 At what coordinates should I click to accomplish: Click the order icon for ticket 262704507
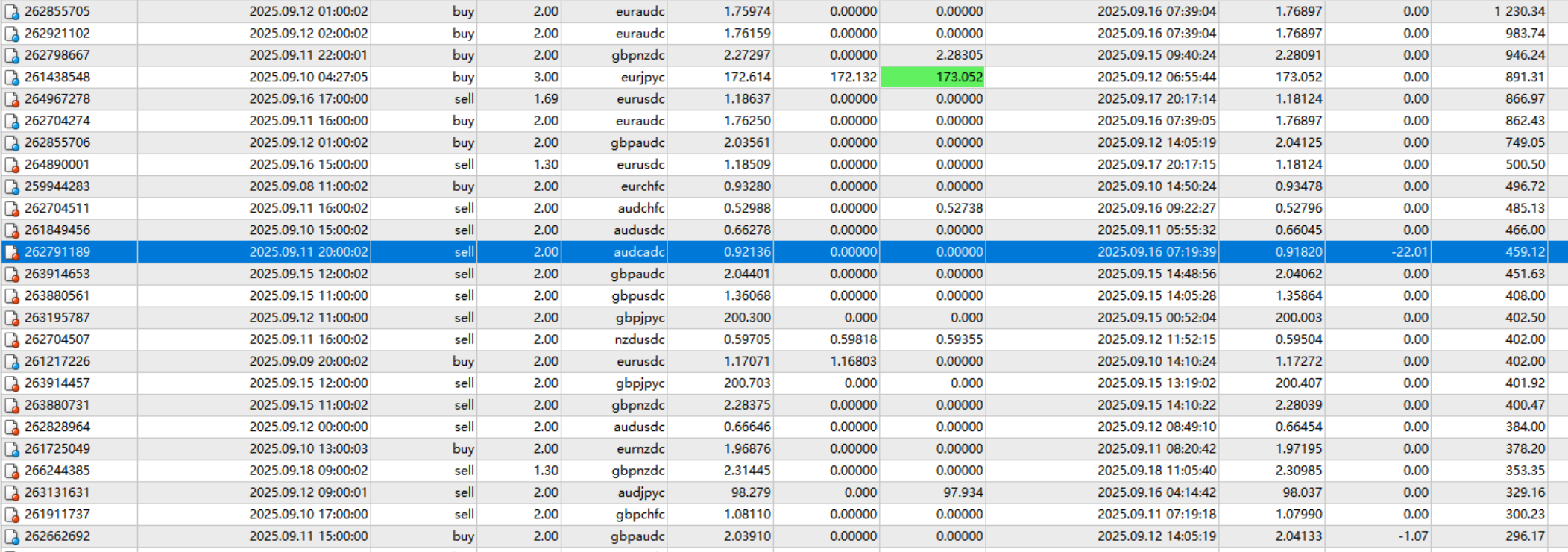(12, 340)
